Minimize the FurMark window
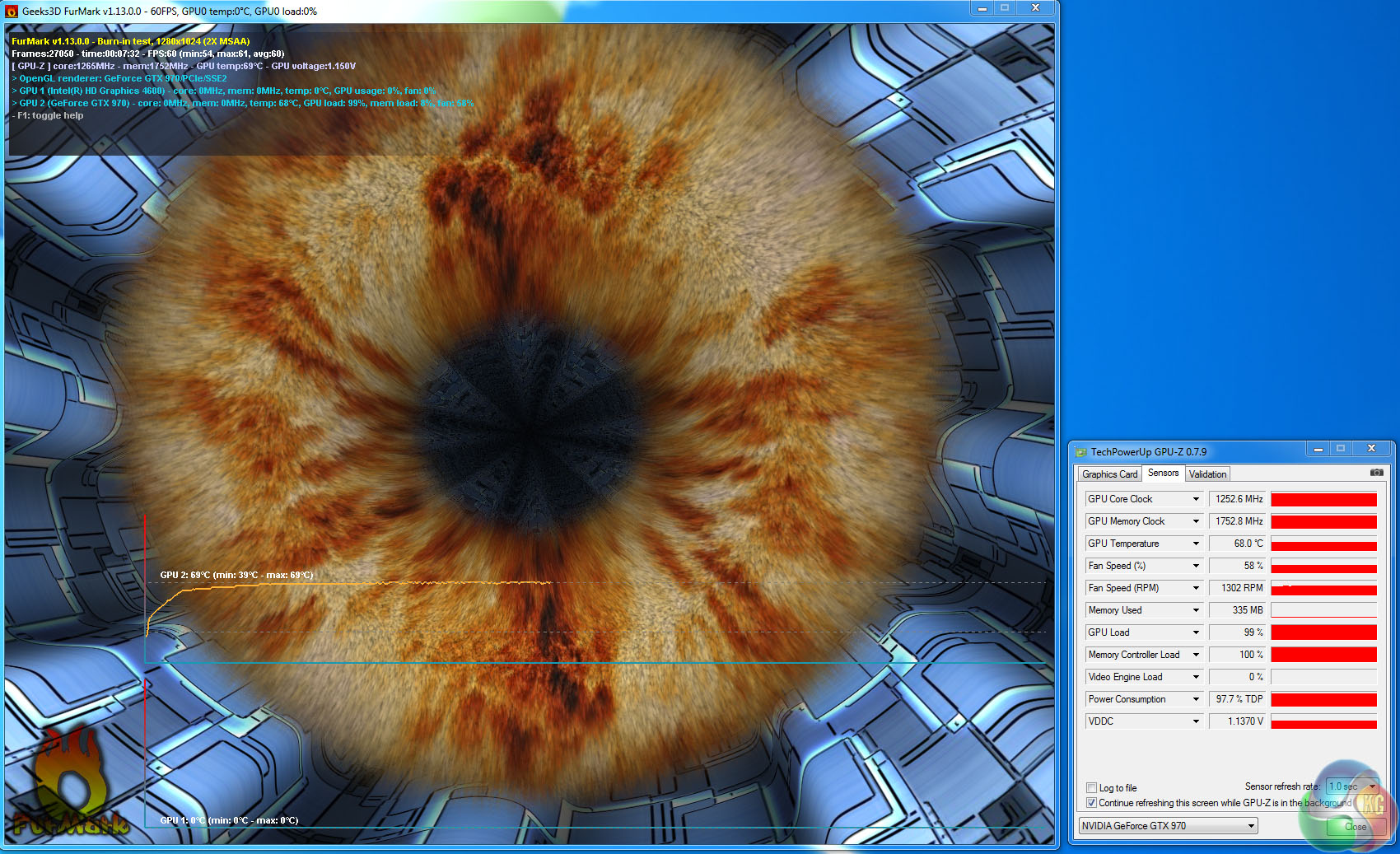The width and height of the screenshot is (1400, 854). coord(982,8)
